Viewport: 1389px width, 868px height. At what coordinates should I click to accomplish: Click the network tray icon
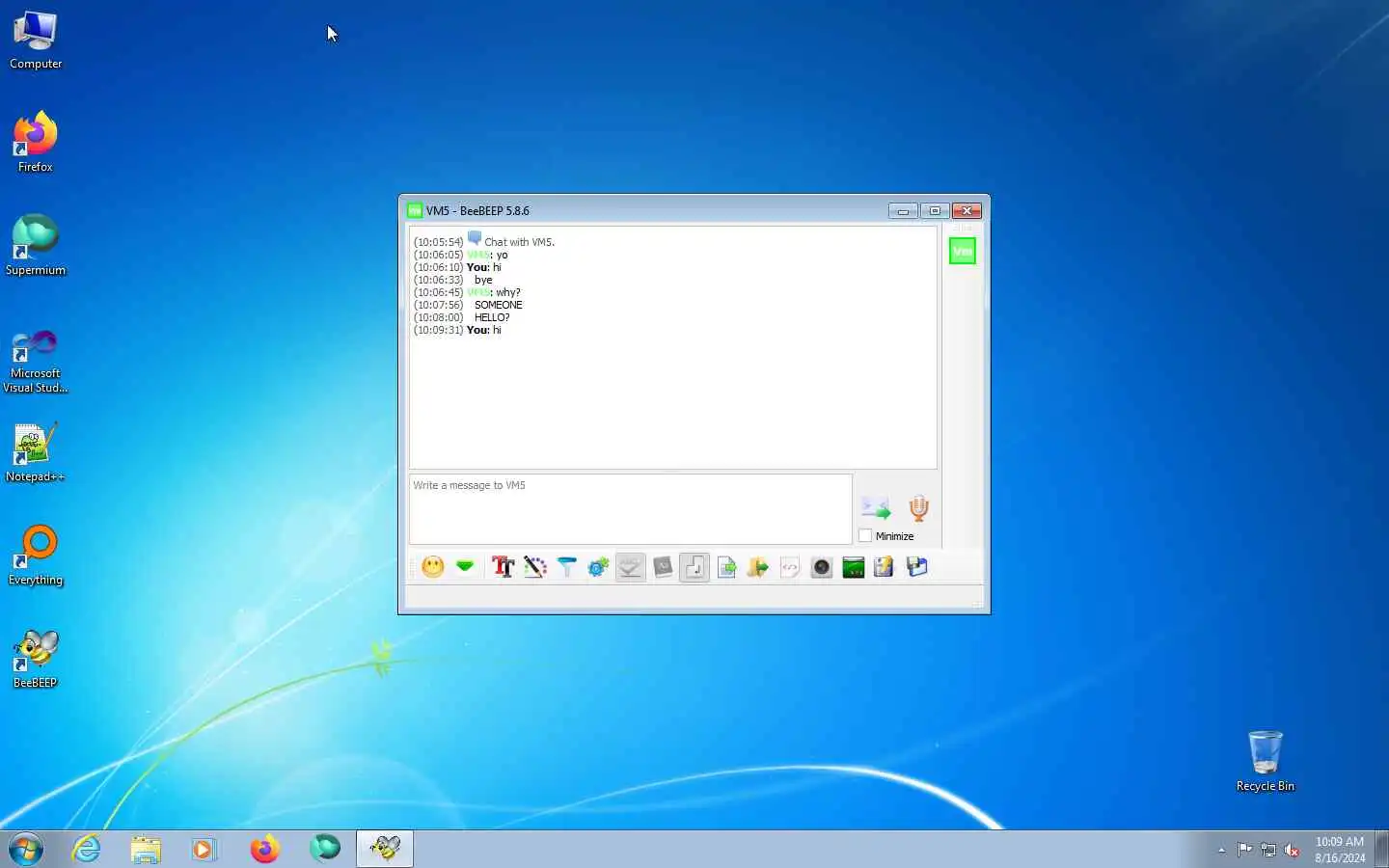pyautogui.click(x=1268, y=850)
